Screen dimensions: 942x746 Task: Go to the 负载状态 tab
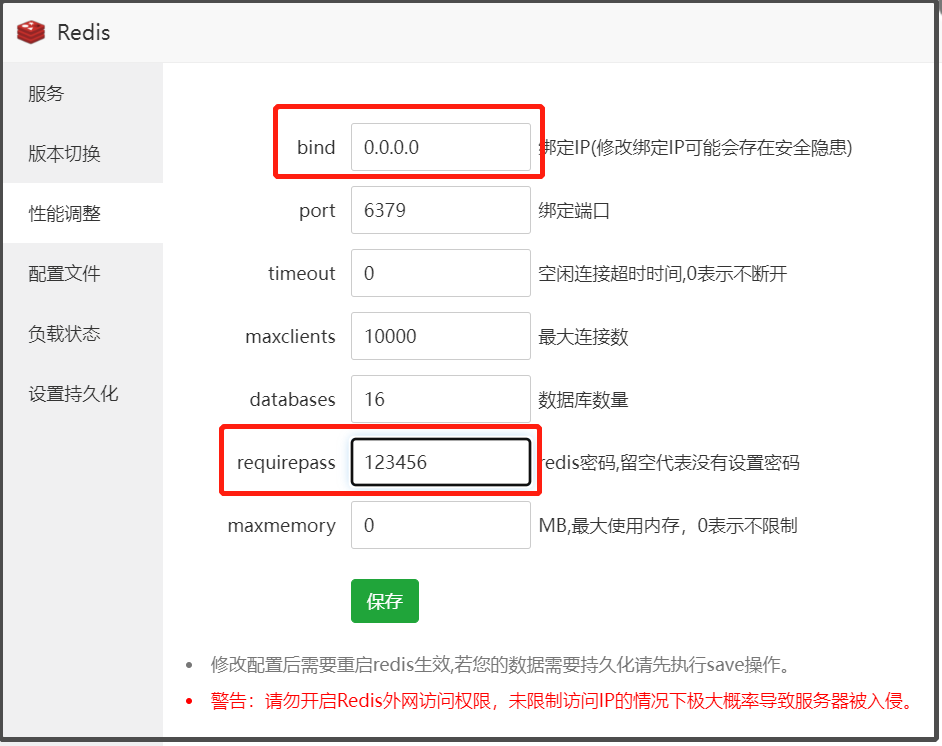point(64,334)
